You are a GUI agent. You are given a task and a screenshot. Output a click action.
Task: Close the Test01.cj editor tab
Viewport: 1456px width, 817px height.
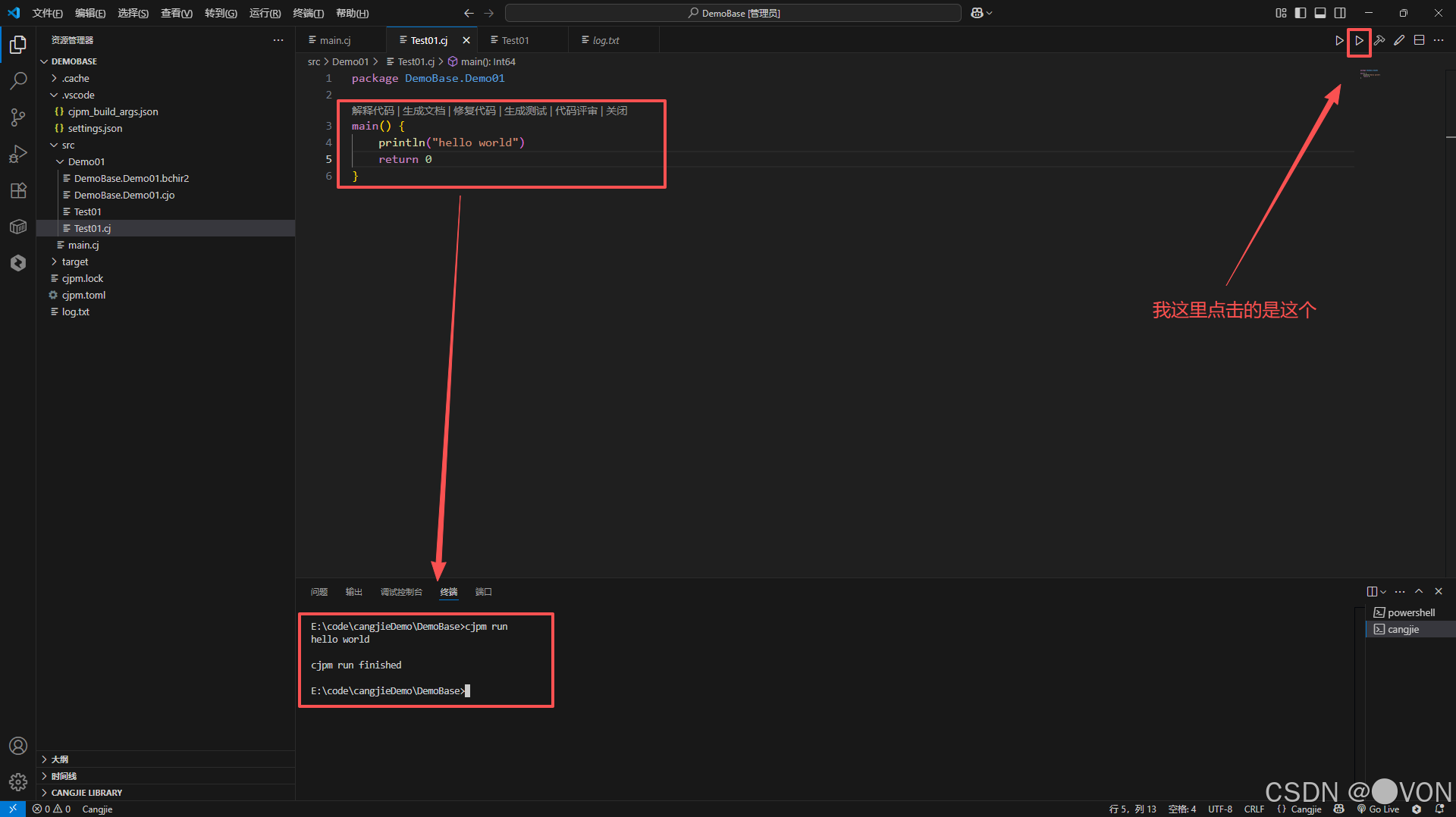pyautogui.click(x=466, y=40)
